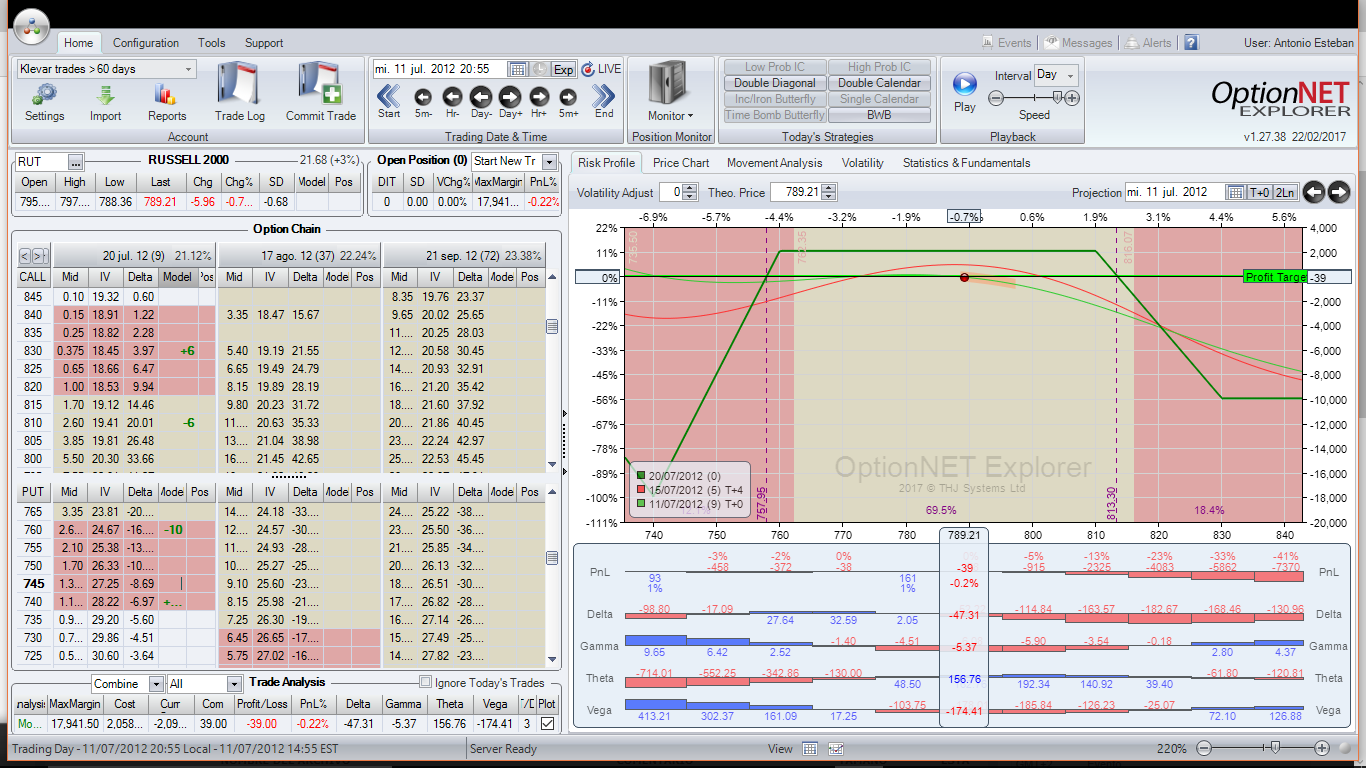The width and height of the screenshot is (1366, 768).
Task: Toggle the LIVE mode button
Action: click(x=601, y=69)
